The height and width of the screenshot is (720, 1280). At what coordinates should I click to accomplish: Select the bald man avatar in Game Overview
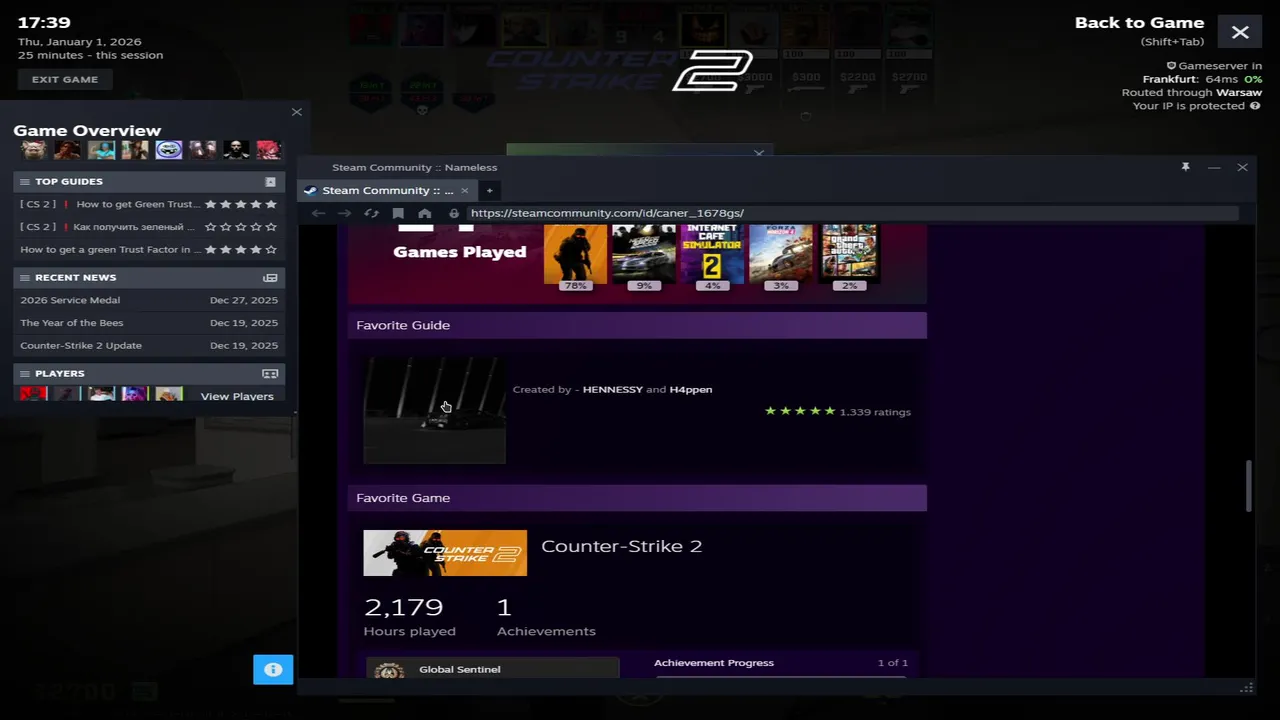pos(236,150)
